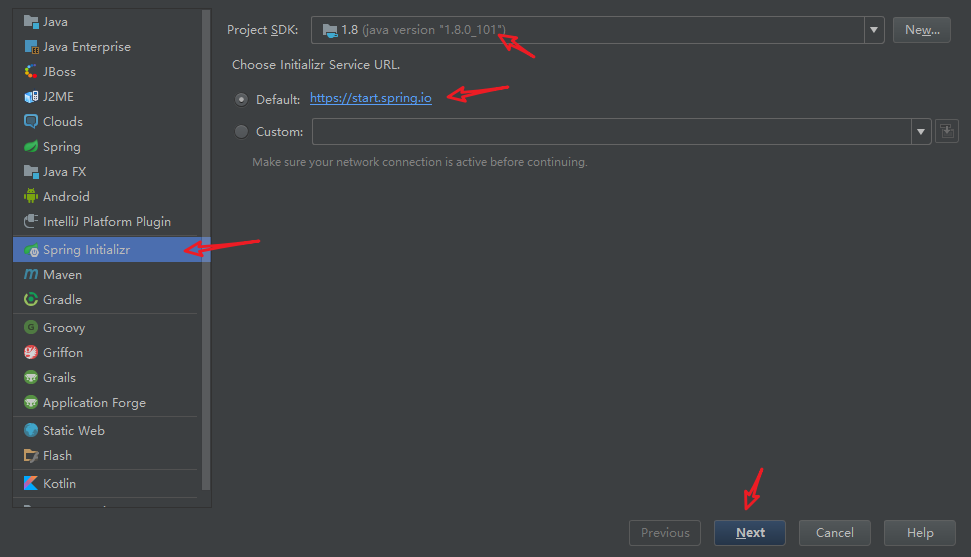971x557 pixels.
Task: Click the Griffon icon
Action: [31, 353]
